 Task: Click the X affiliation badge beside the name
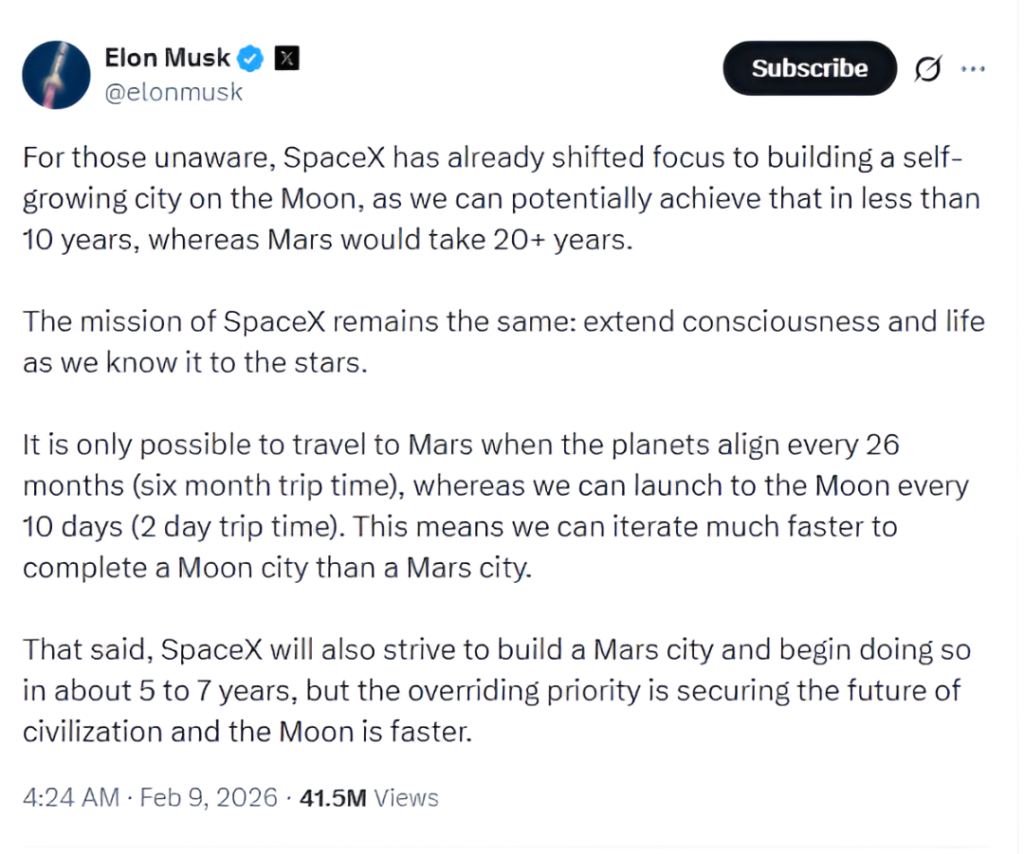(x=286, y=59)
